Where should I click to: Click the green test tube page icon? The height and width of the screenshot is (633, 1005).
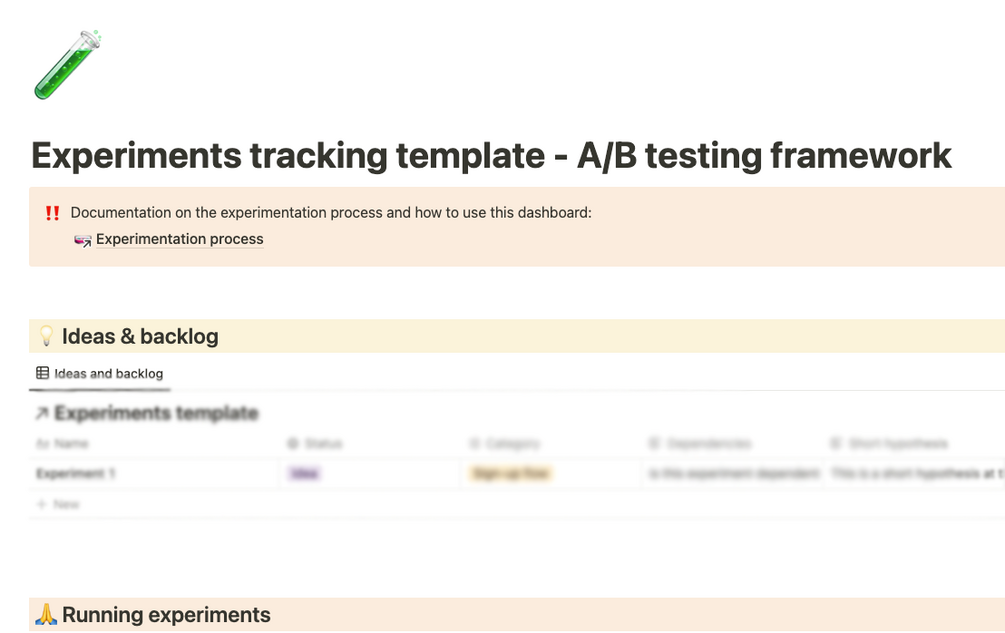click(x=68, y=65)
